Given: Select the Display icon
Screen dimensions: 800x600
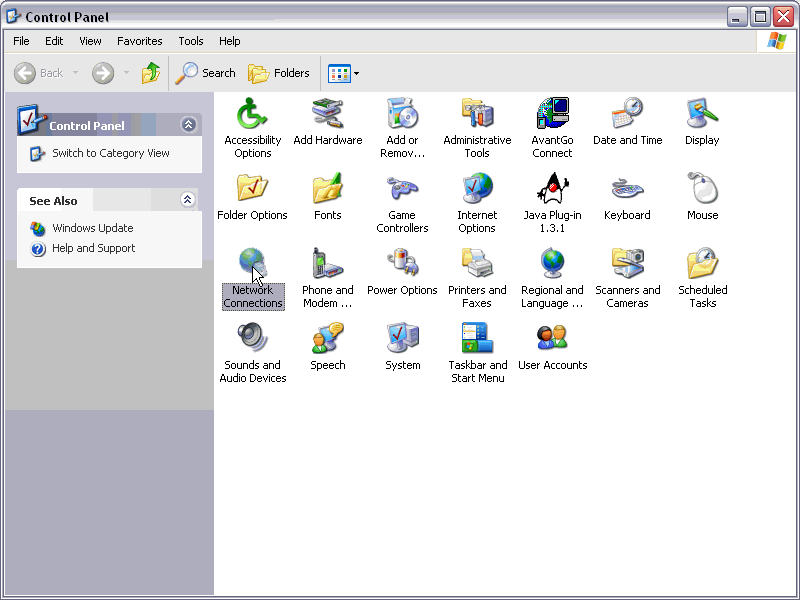Looking at the screenshot, I should [x=702, y=113].
